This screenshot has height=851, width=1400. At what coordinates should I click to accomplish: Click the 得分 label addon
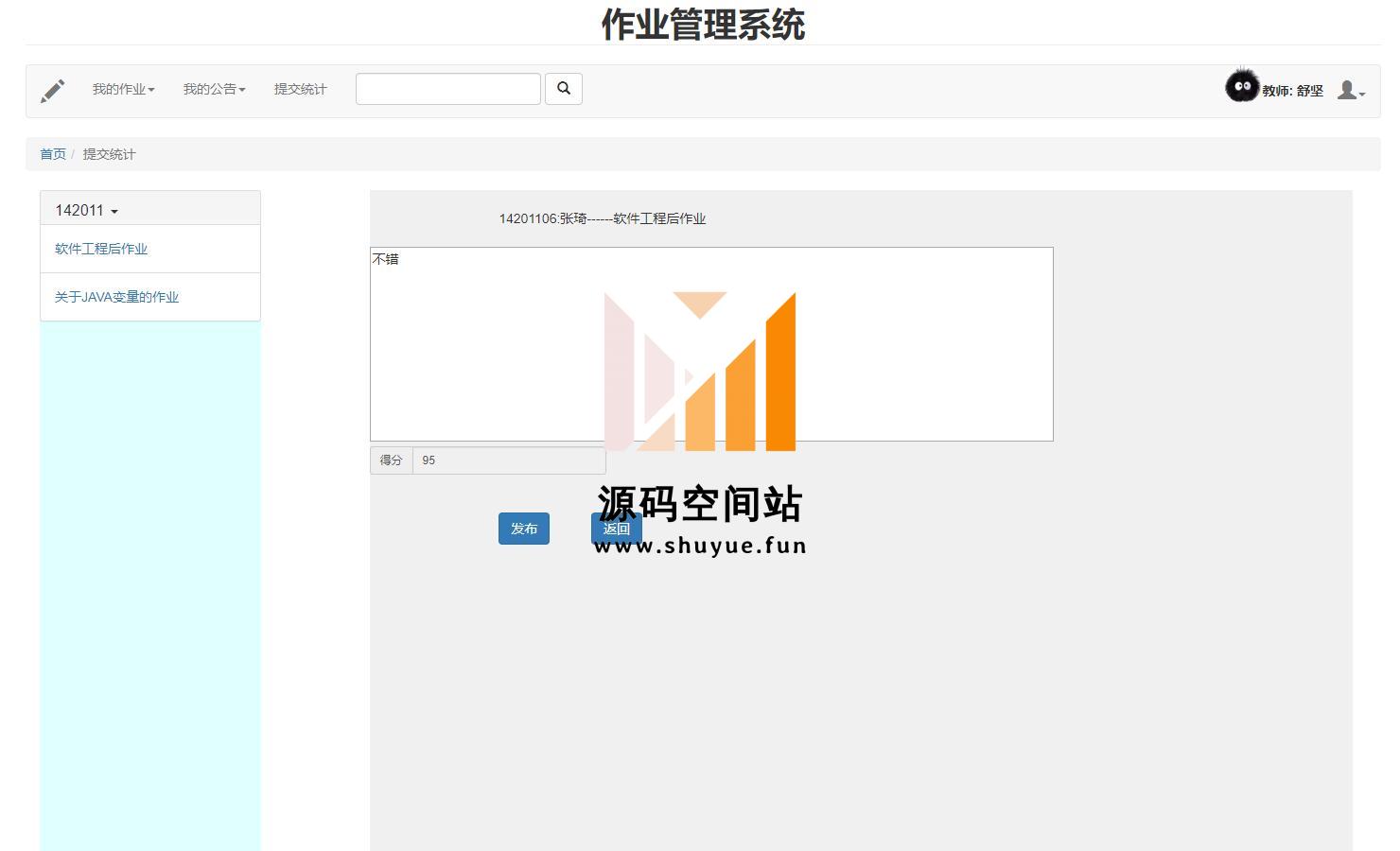click(x=392, y=460)
